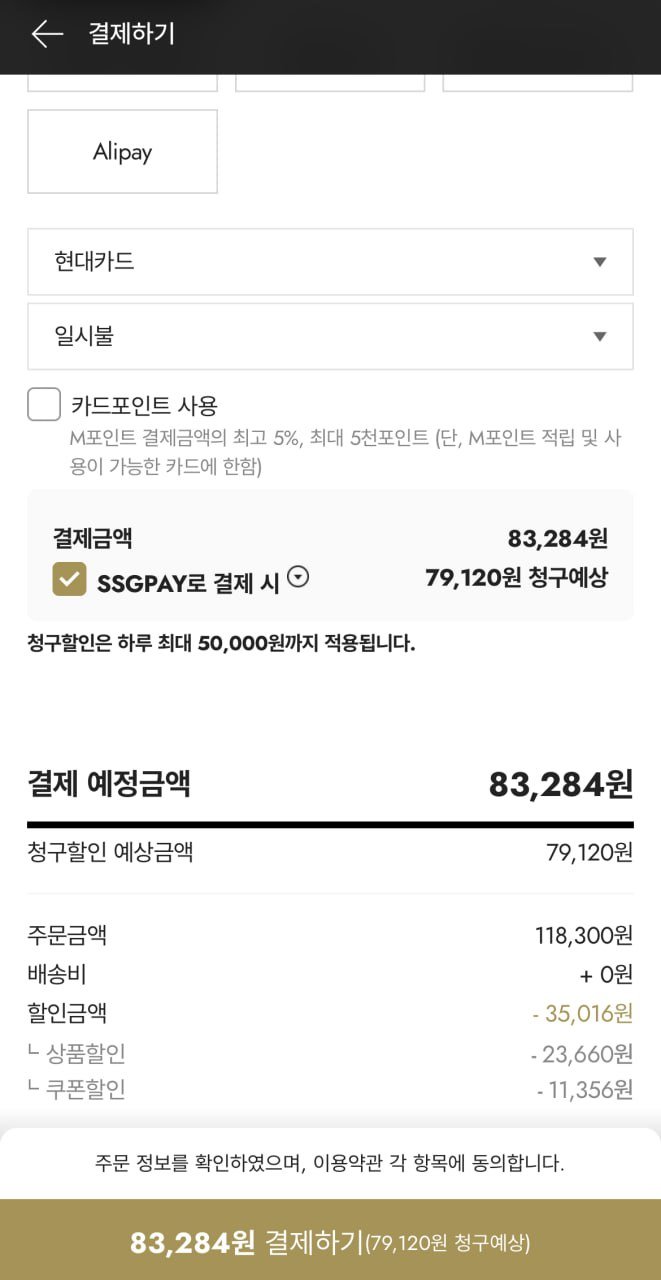Click the 배송비 row label
Image resolution: width=661 pixels, height=1280 pixels.
(57, 974)
